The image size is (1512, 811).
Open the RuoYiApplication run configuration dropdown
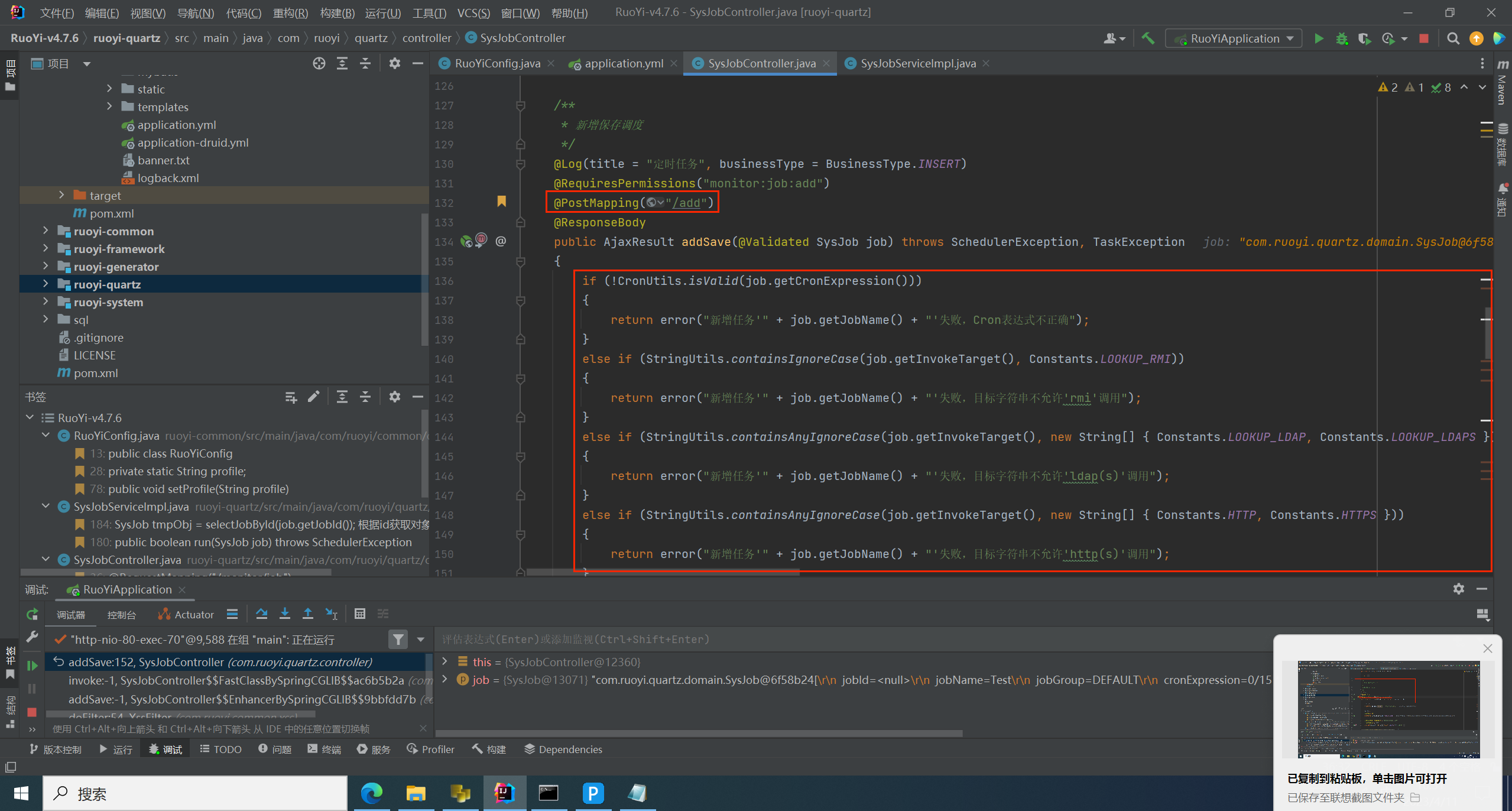tap(1234, 38)
